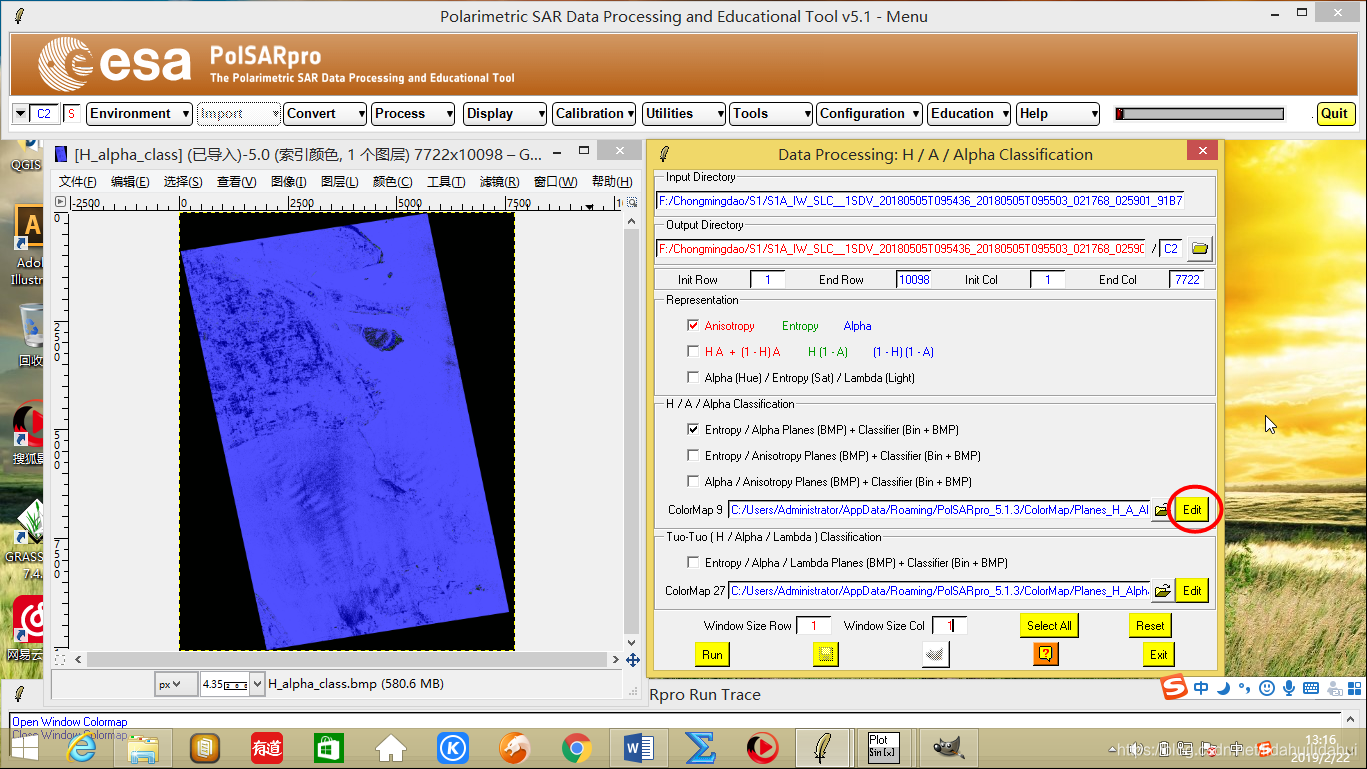Check Entropy / Alpha / Lambda Planes checkbox
This screenshot has height=769, width=1367.
[693, 563]
